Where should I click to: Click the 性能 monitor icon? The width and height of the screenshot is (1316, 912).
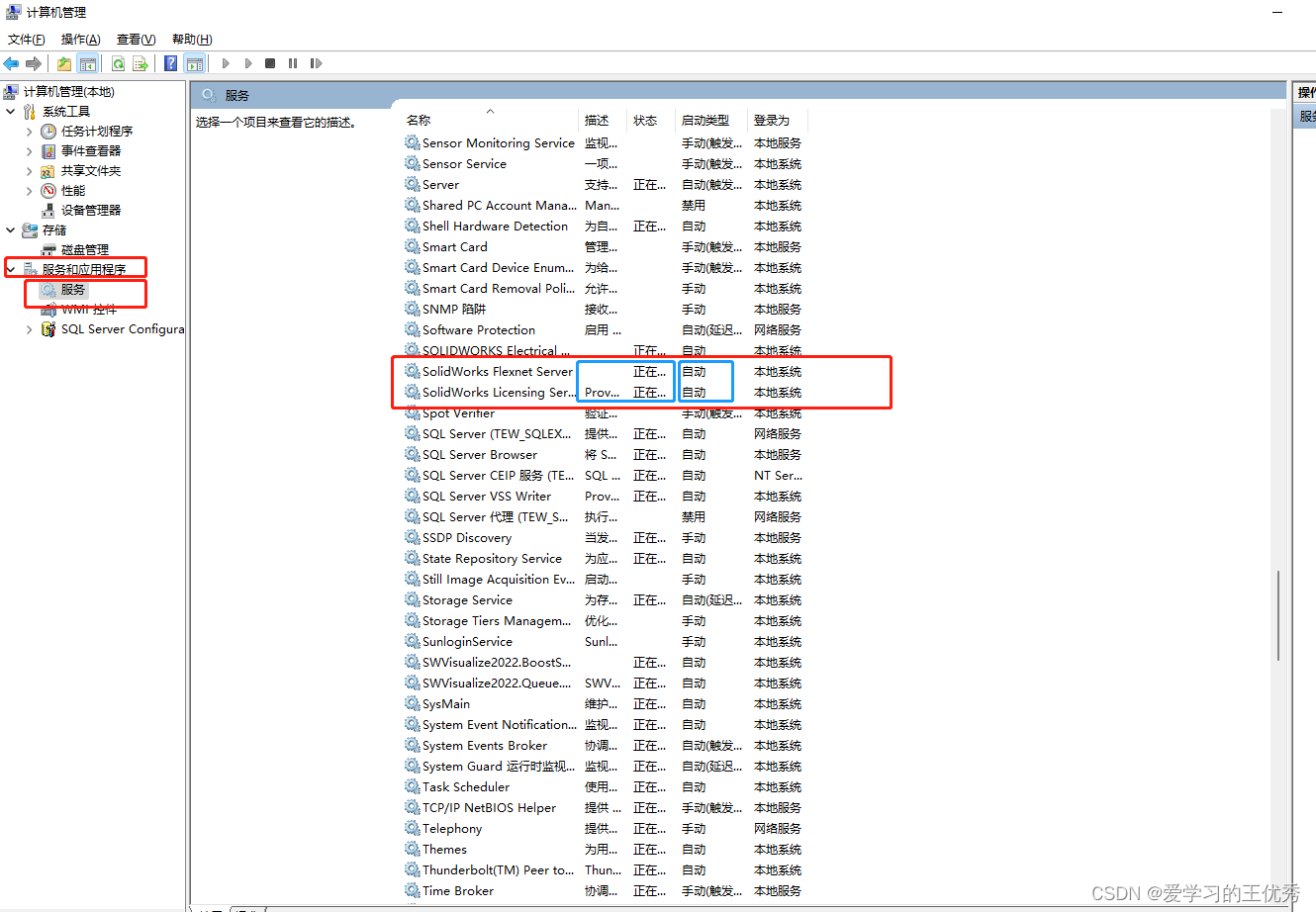click(x=48, y=191)
